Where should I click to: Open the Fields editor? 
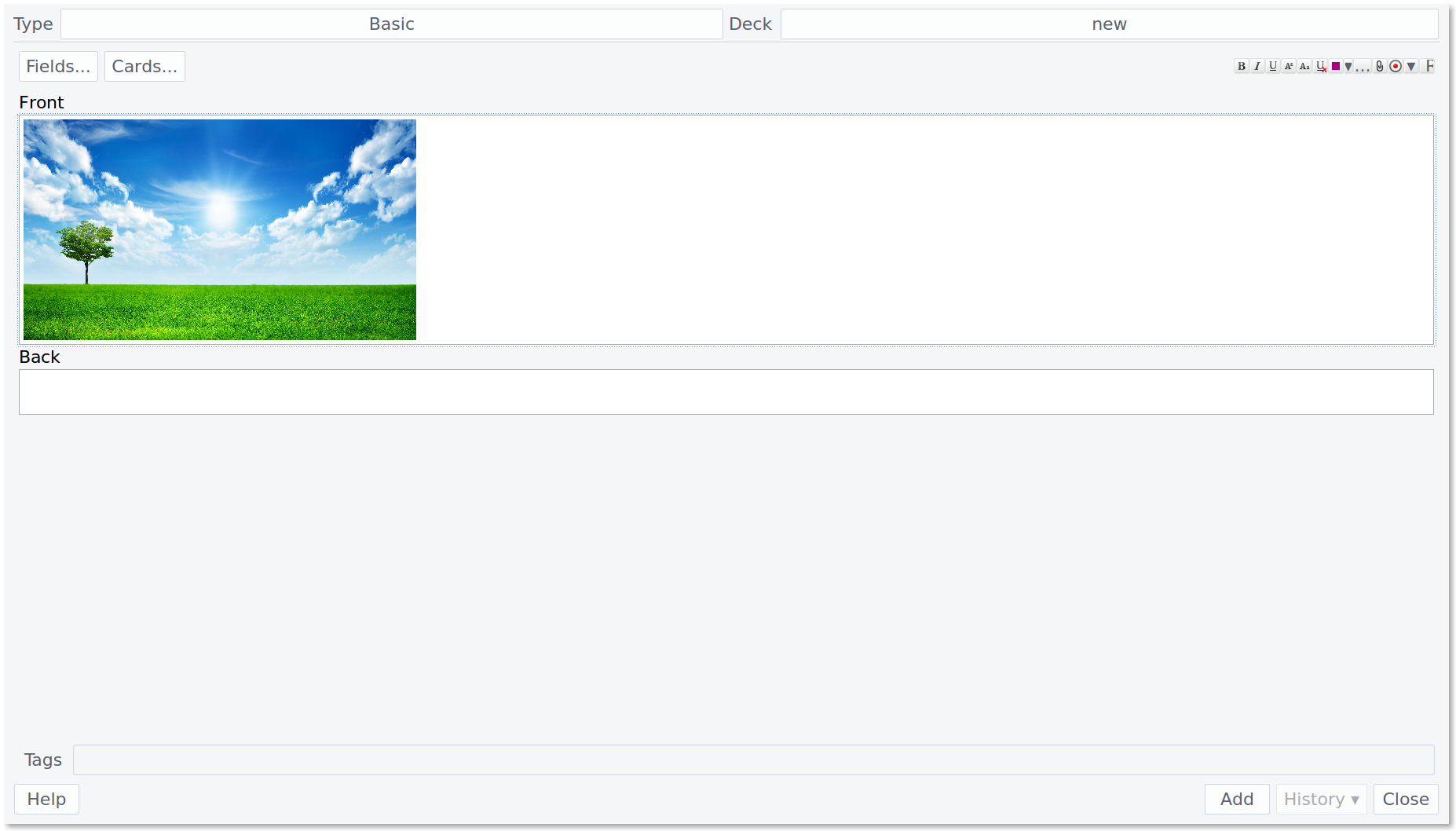pyautogui.click(x=58, y=67)
